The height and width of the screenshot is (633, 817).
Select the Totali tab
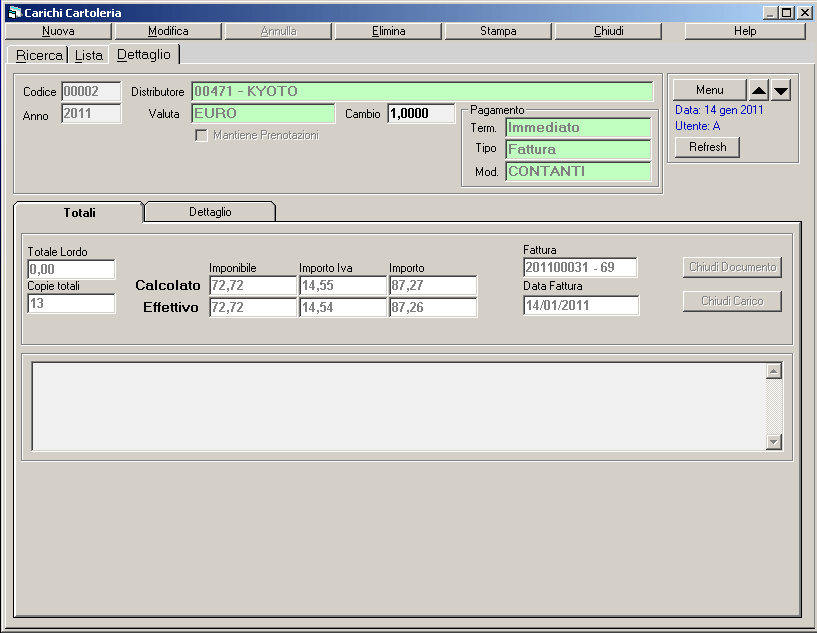point(79,213)
